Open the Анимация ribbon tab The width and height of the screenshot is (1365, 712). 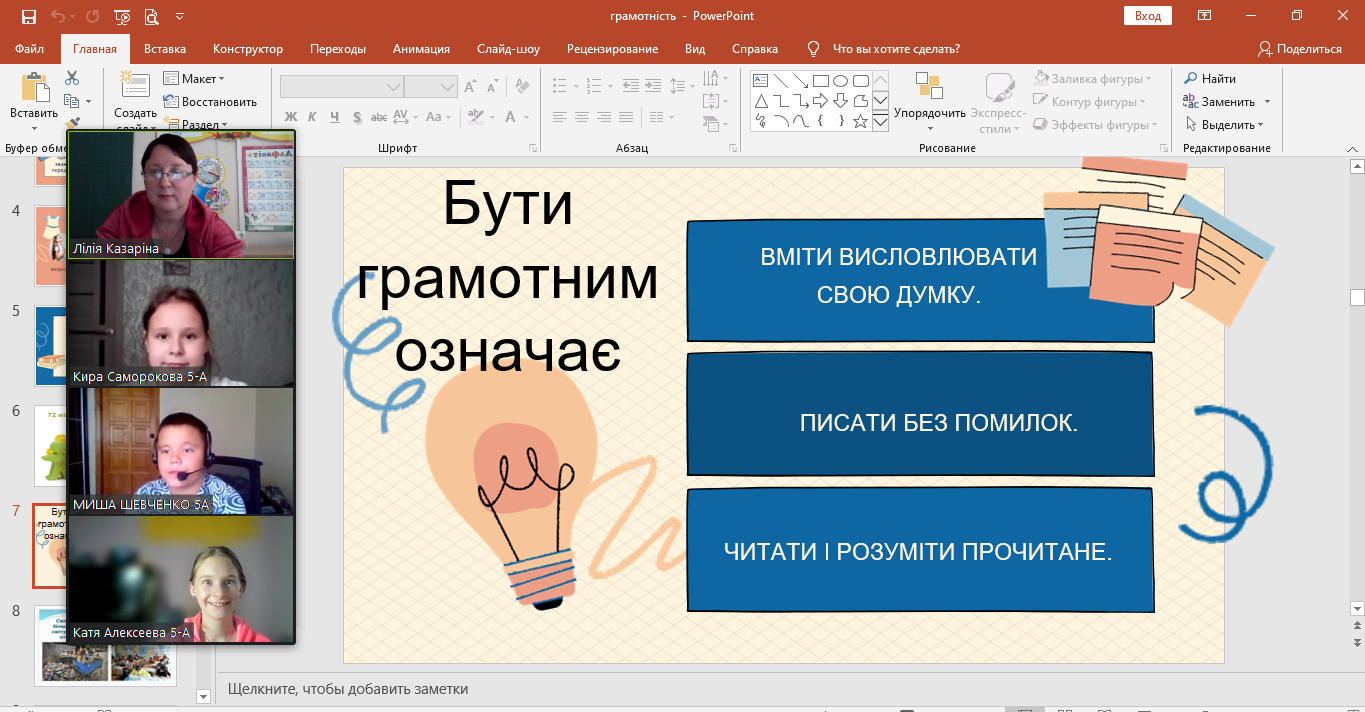421,49
